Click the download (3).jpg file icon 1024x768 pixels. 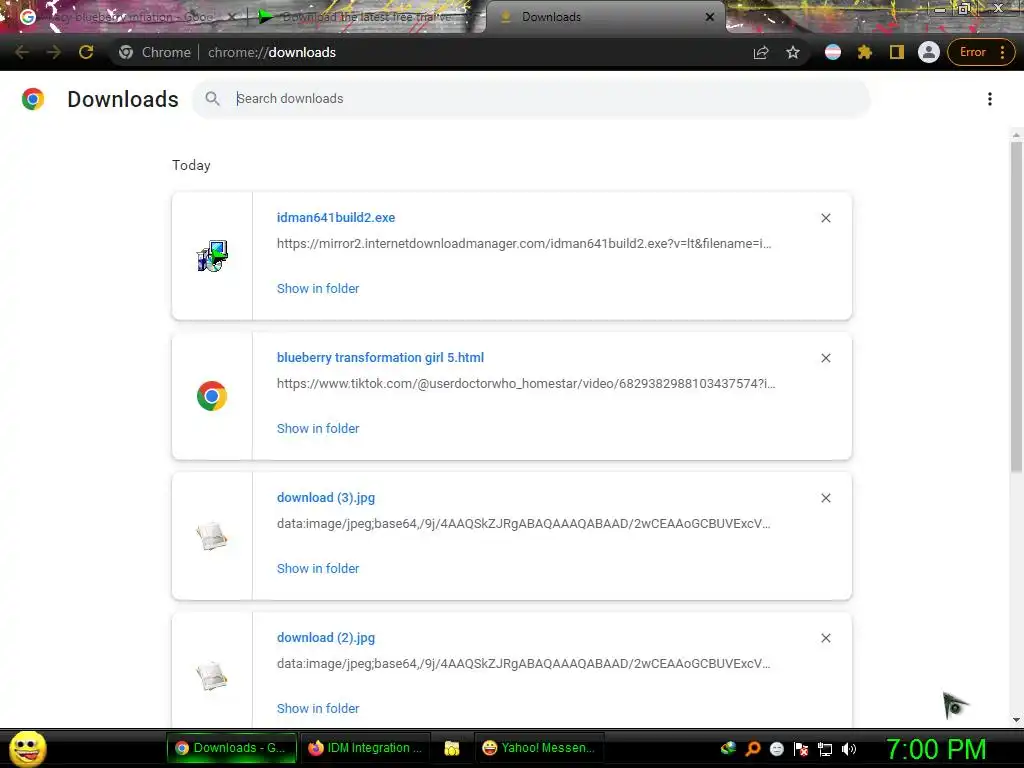[x=212, y=536]
